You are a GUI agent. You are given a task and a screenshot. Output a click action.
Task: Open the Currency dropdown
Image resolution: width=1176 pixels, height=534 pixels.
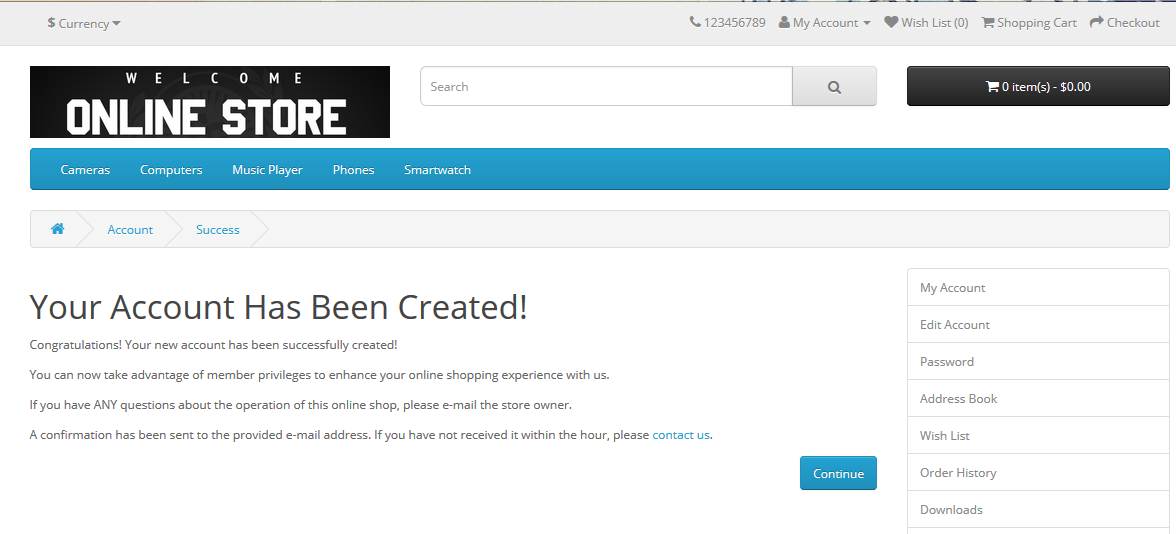click(x=83, y=23)
